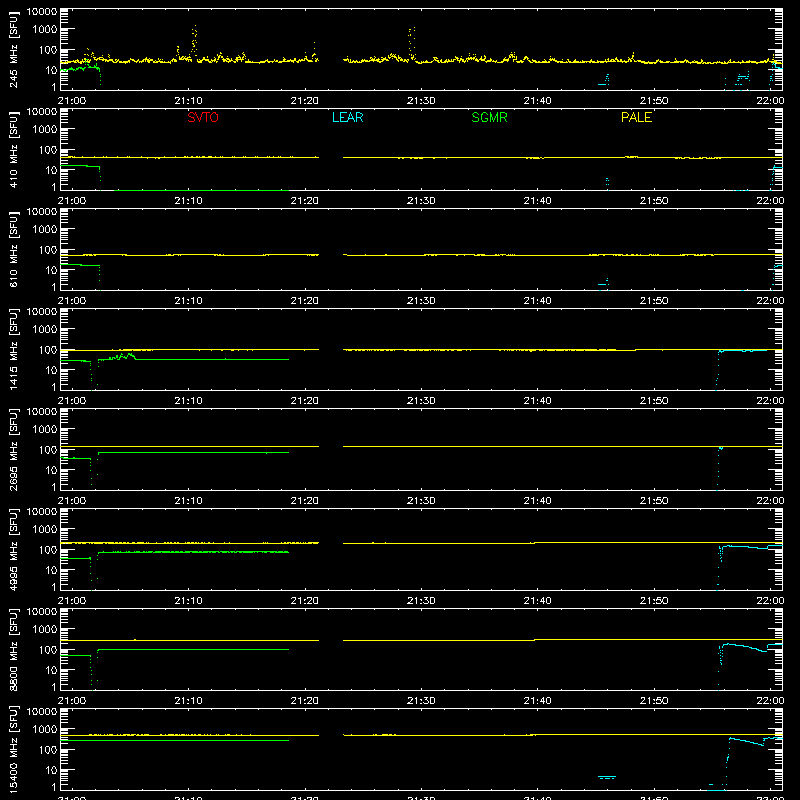Click the 10 flux tick label of the 15400 MHz panel
This screenshot has width=800, height=800.
[x=51, y=770]
